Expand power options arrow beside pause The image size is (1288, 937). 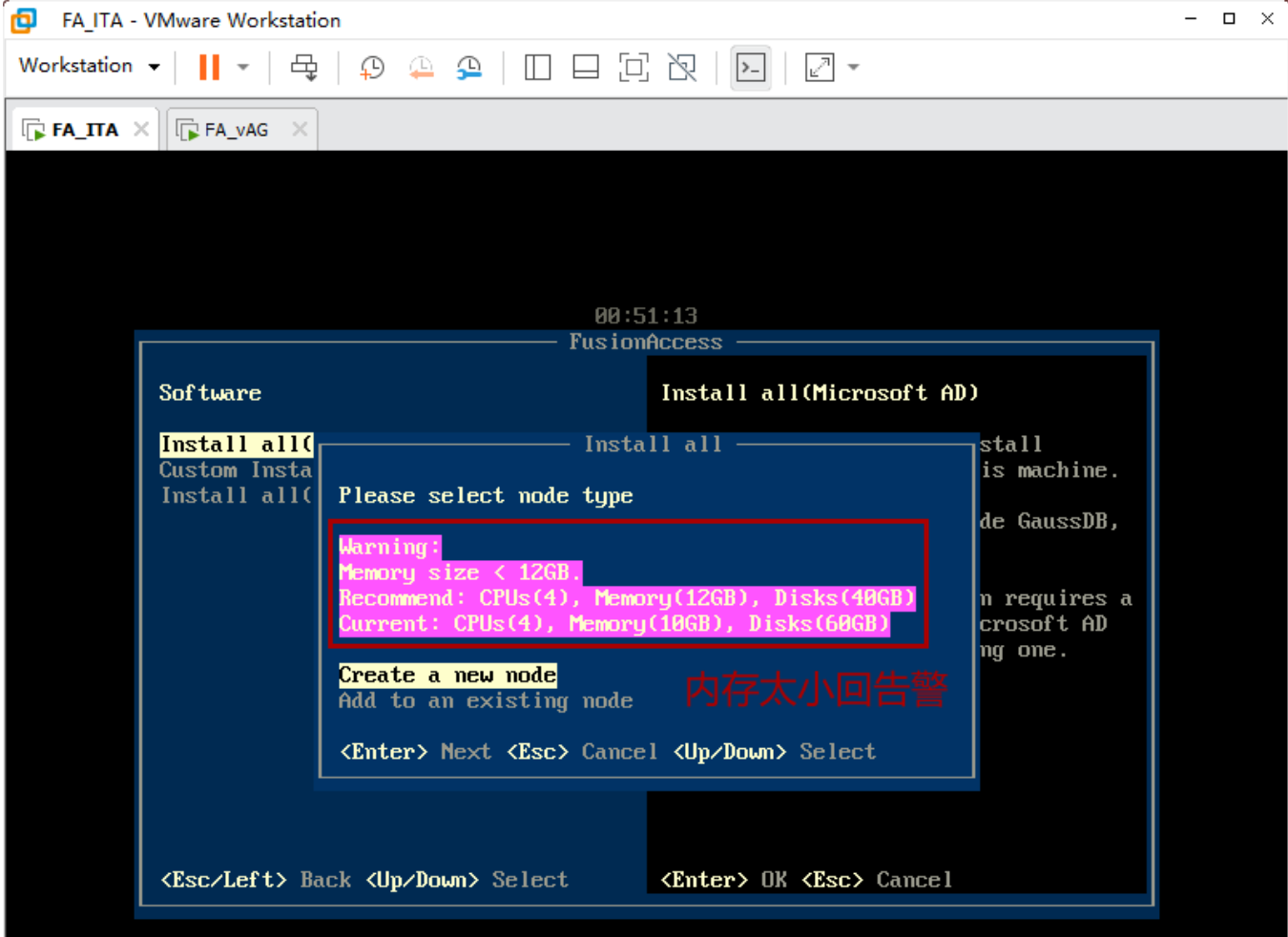[x=243, y=67]
